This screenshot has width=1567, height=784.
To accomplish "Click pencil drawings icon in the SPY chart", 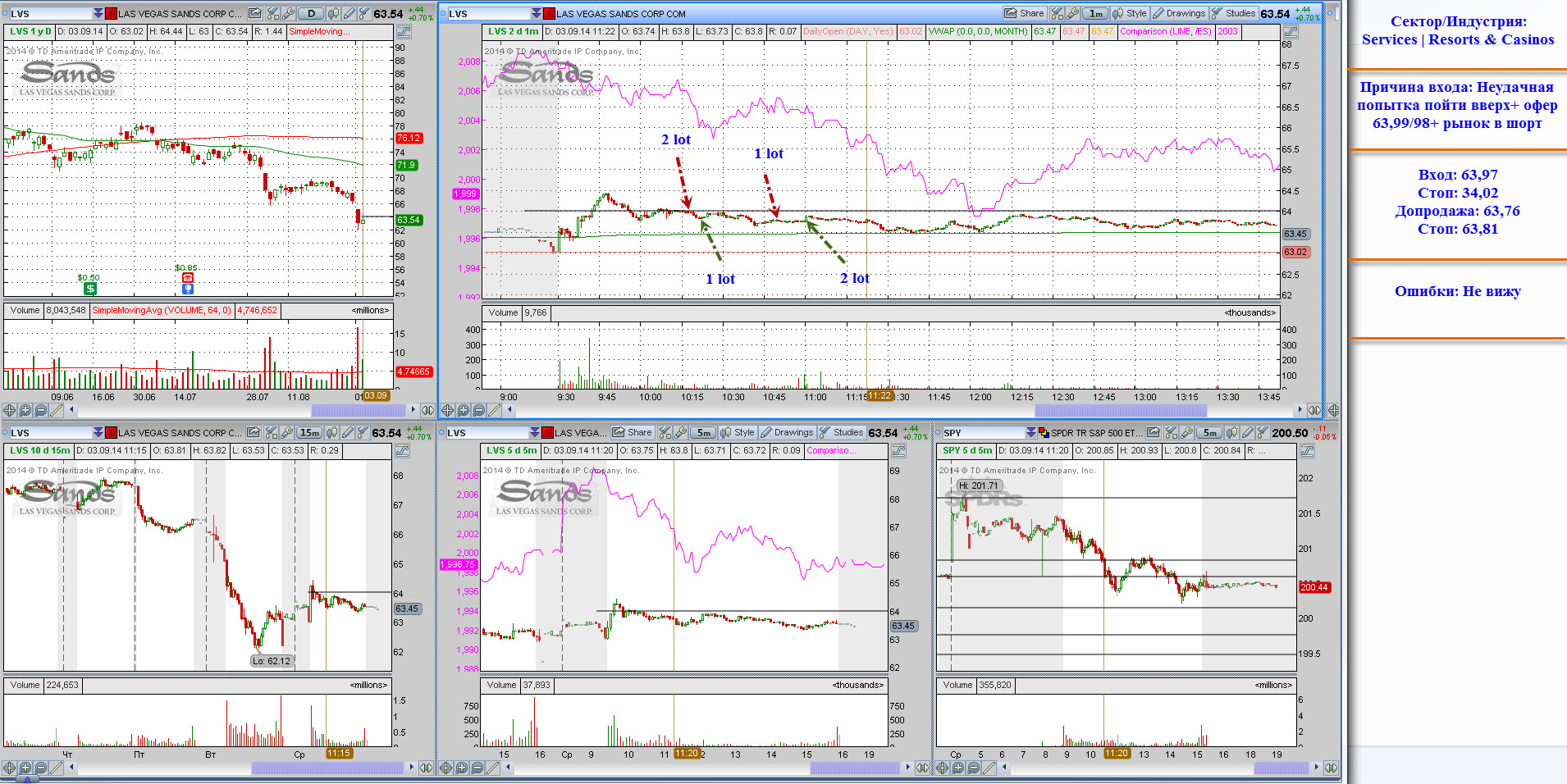I will (x=1247, y=433).
